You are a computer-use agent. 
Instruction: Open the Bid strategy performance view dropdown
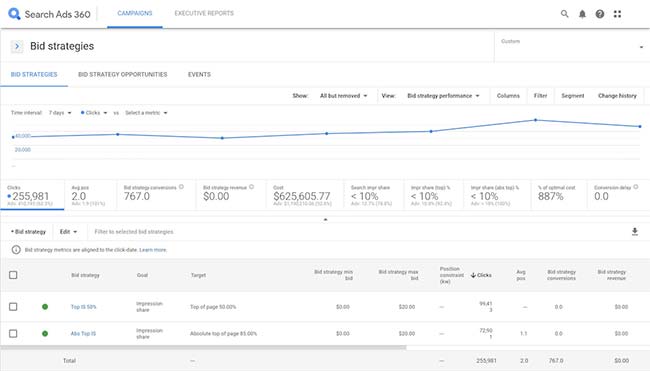[443, 96]
